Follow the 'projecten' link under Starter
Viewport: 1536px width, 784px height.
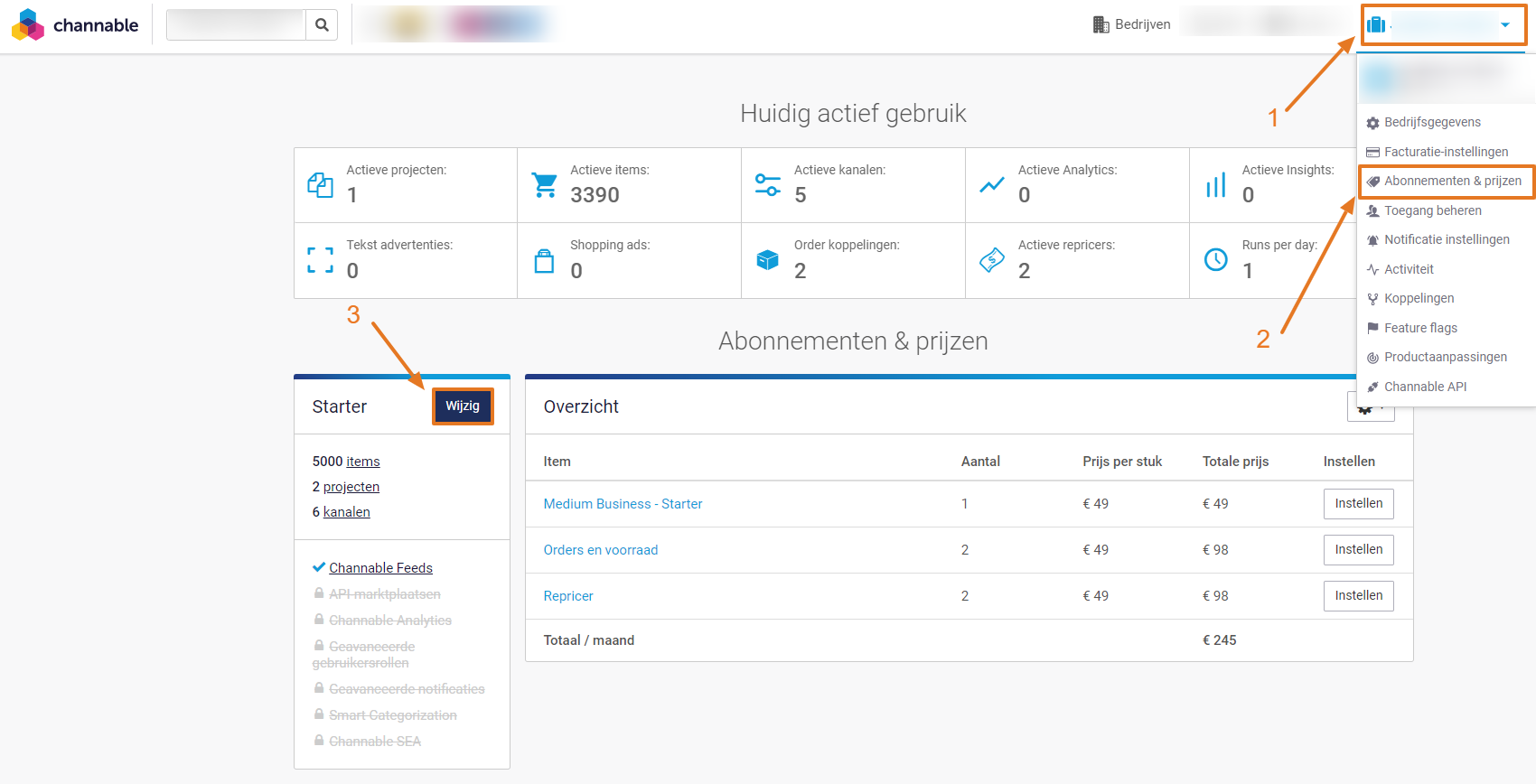[351, 487]
